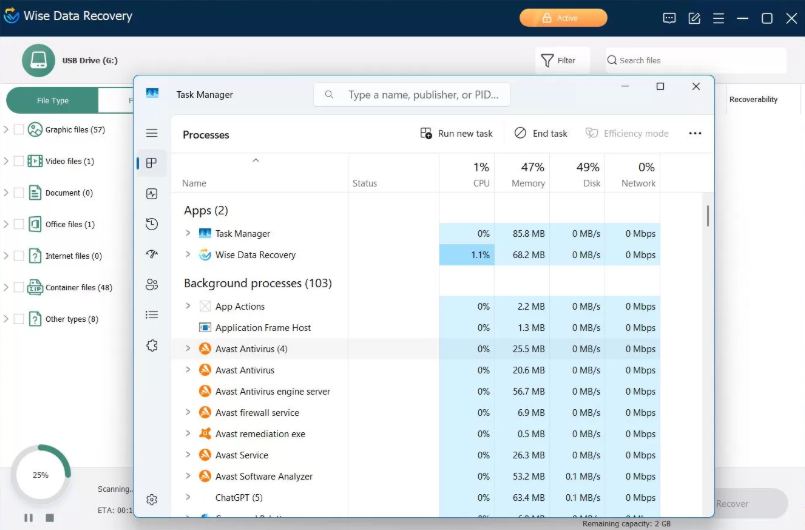This screenshot has width=805, height=530.
Task: Click Wise Data Recovery feedback chat icon
Action: tap(669, 18)
